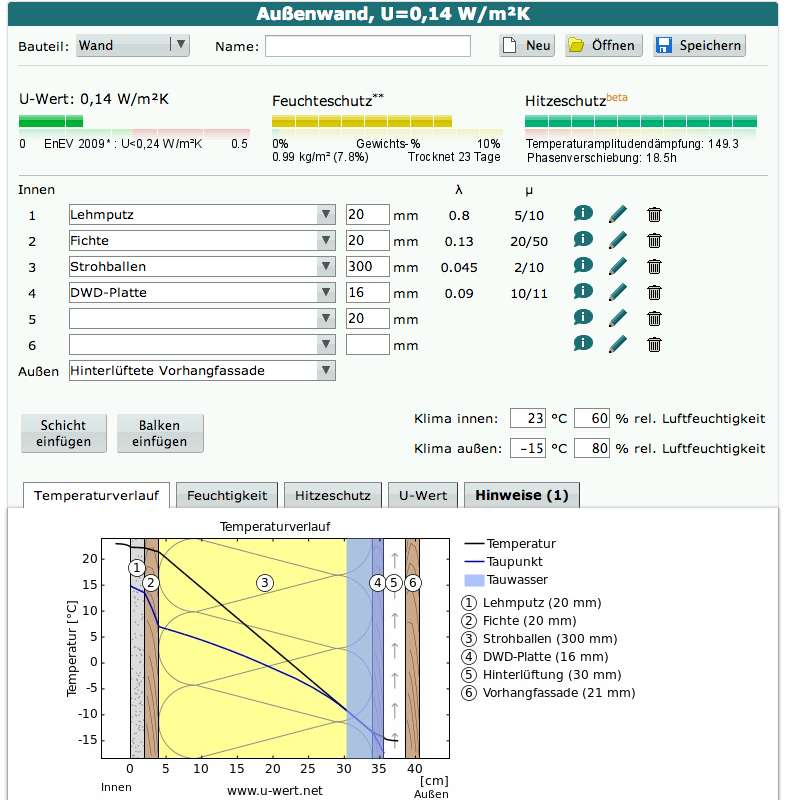Click circled layer marker 6 in chart
The height and width of the screenshot is (800, 786).
coord(413,583)
